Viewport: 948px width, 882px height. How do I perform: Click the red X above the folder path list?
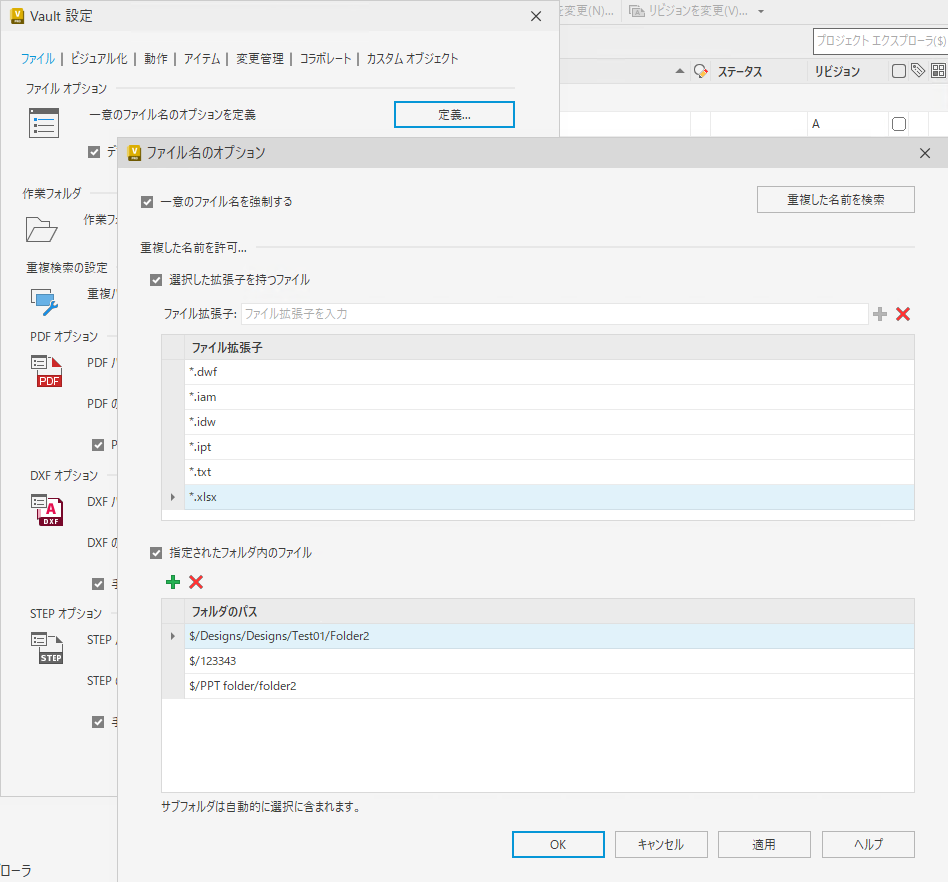pos(196,582)
